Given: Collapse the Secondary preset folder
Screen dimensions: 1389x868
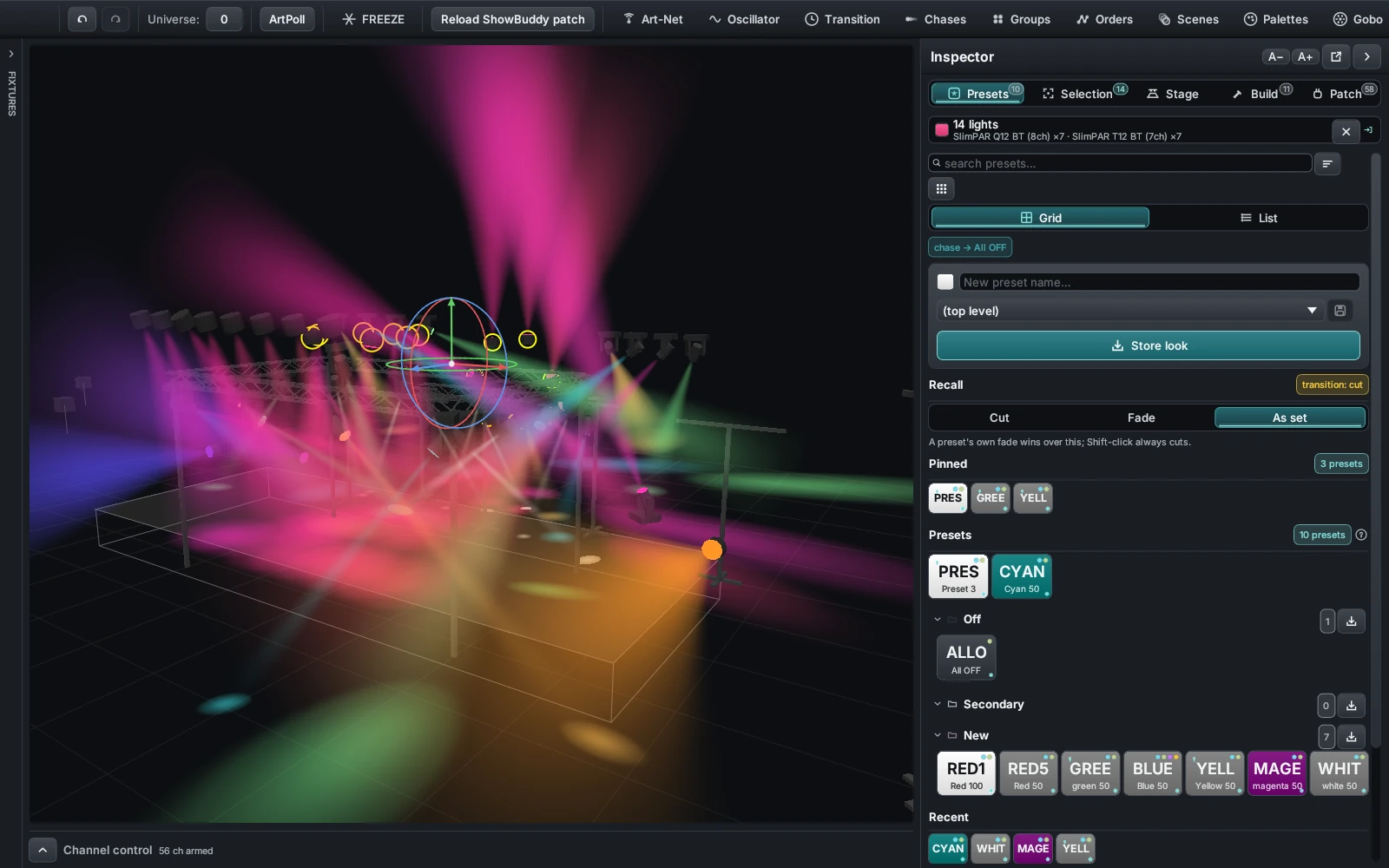Looking at the screenshot, I should [938, 704].
